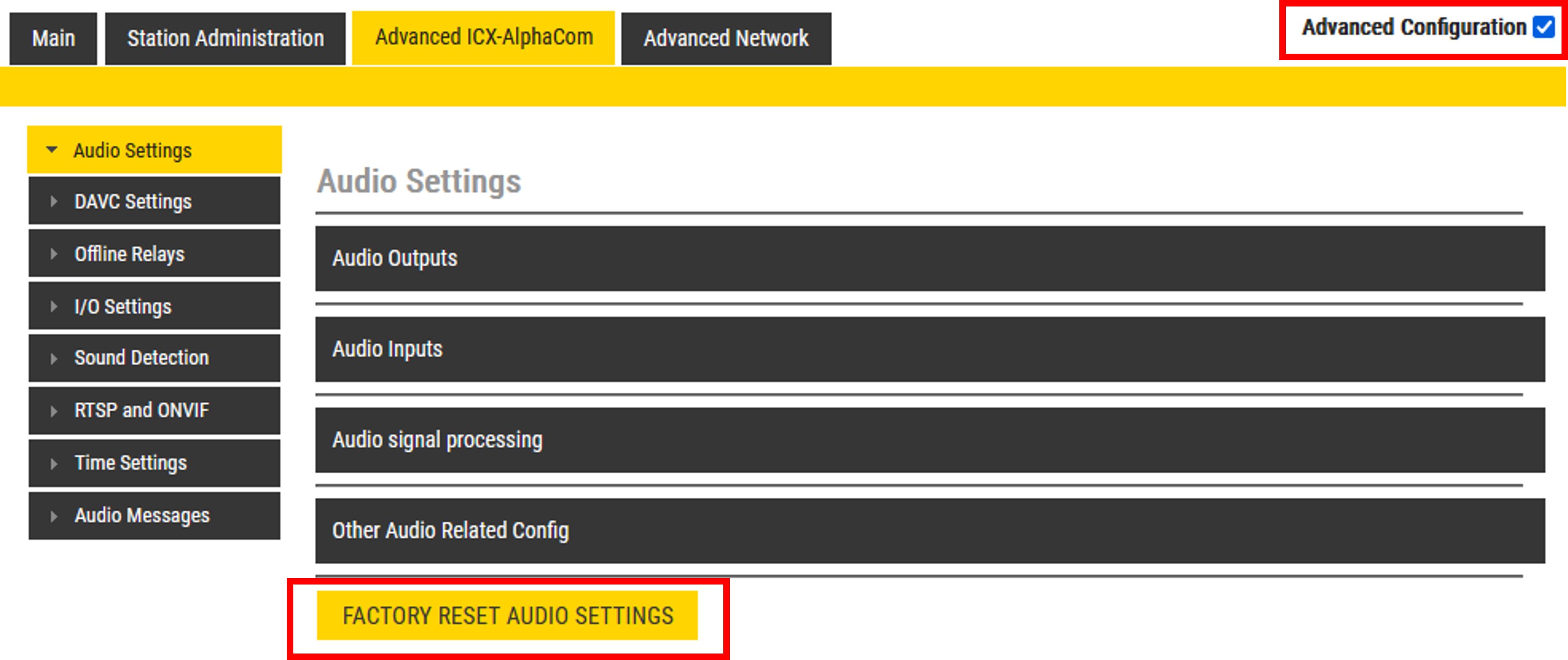Select Time Settings sidebar item
1568x660 pixels.
coord(130,463)
